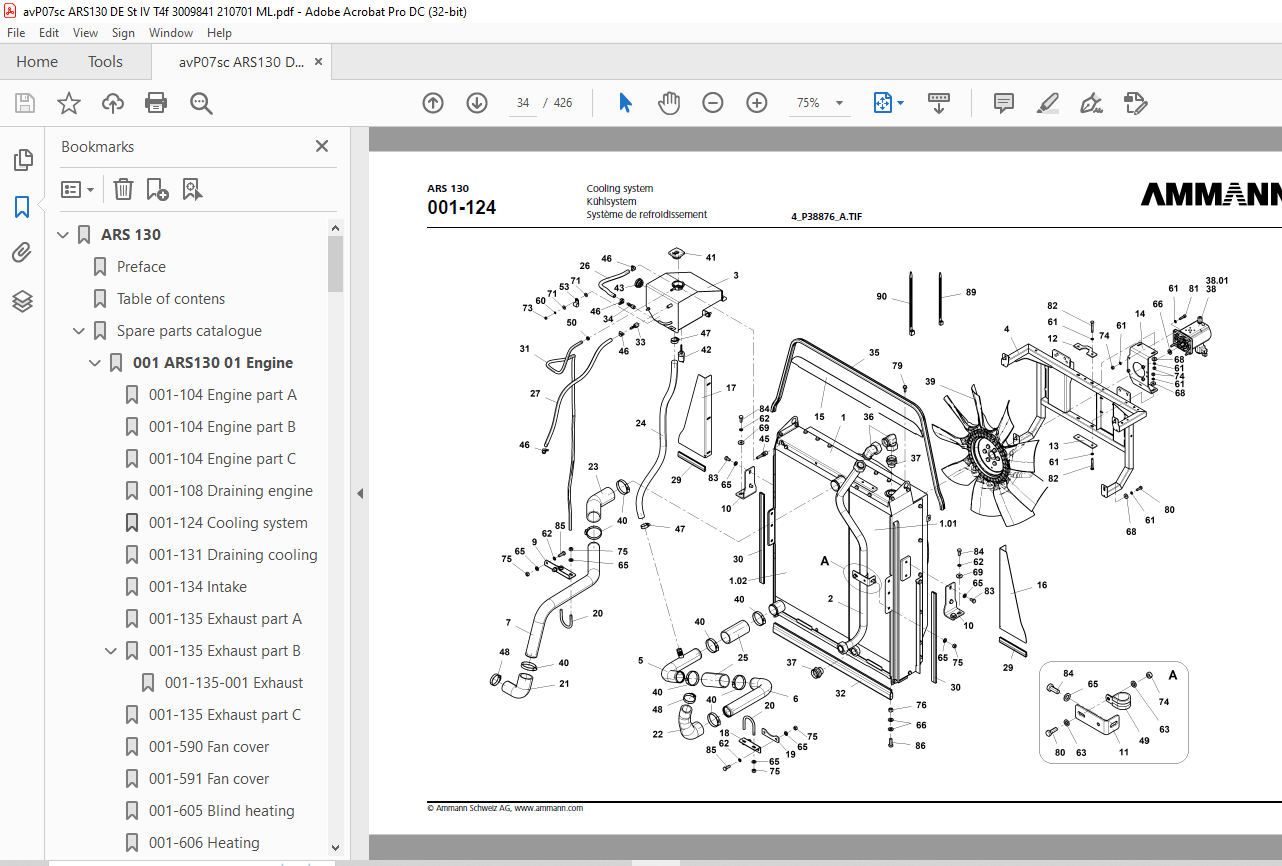1282x866 pixels.
Task: Open the find text magnifier tool
Action: point(201,103)
